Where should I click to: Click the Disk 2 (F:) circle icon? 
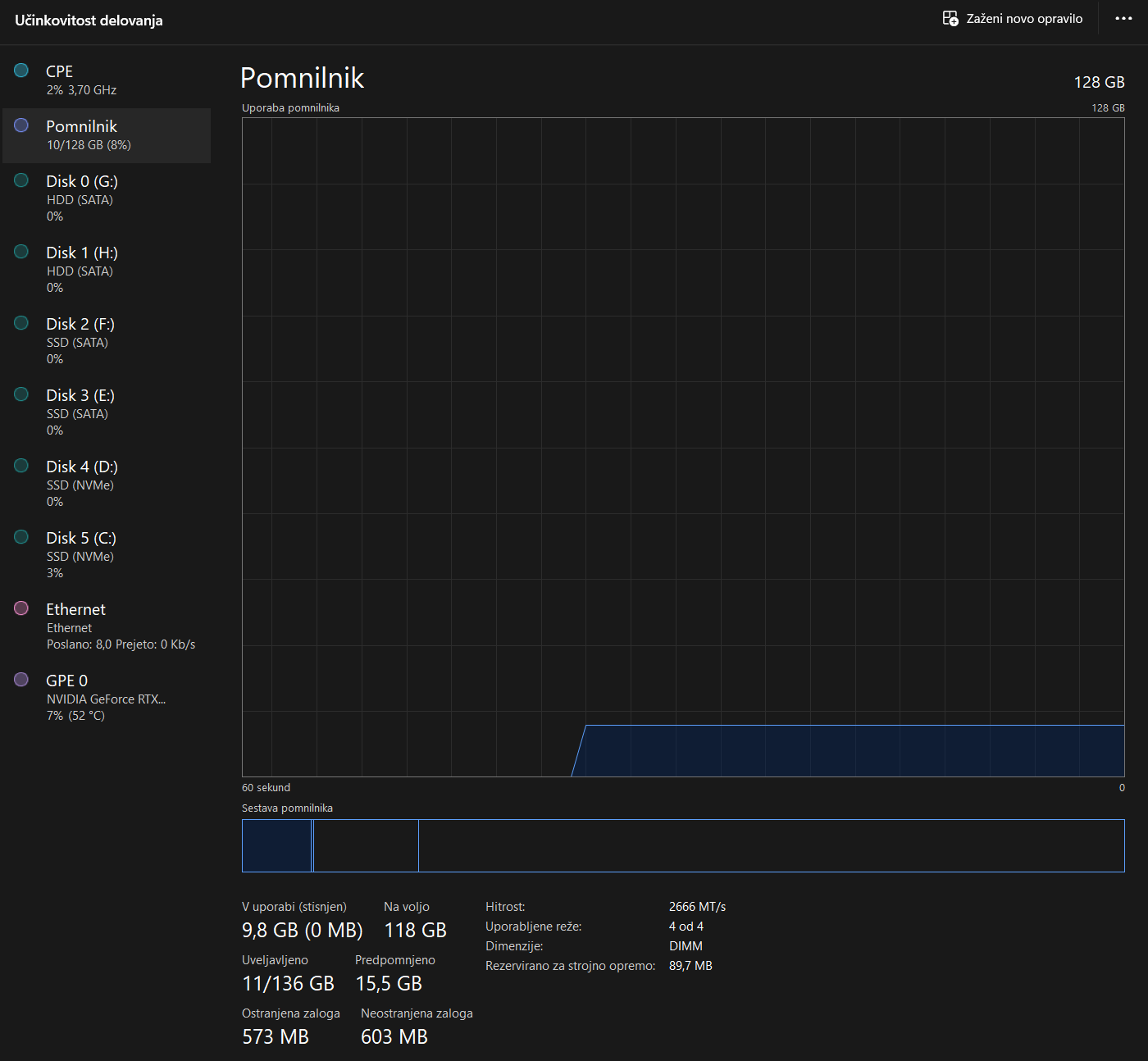point(21,323)
